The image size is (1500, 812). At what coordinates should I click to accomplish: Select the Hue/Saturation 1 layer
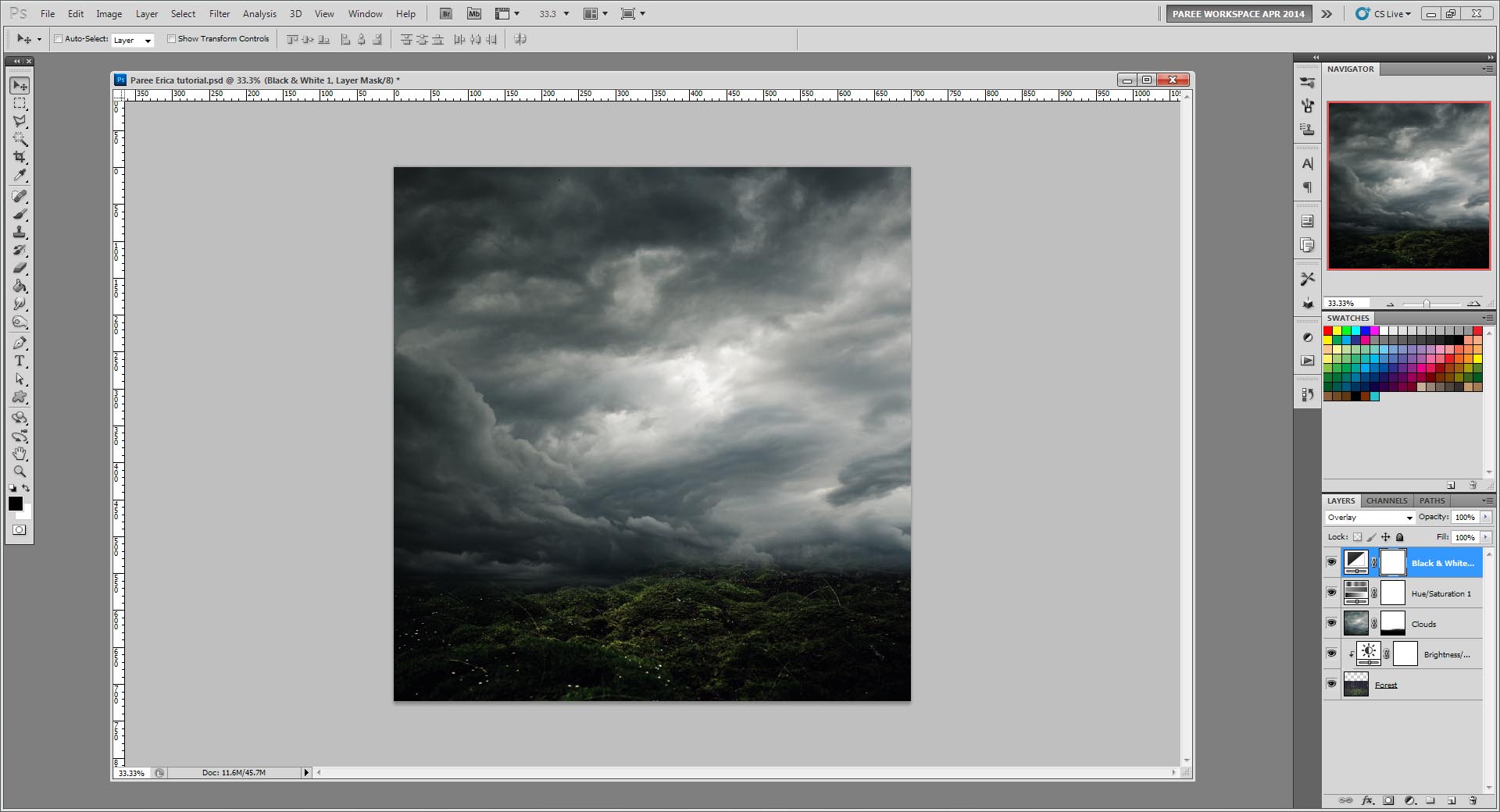coord(1441,593)
